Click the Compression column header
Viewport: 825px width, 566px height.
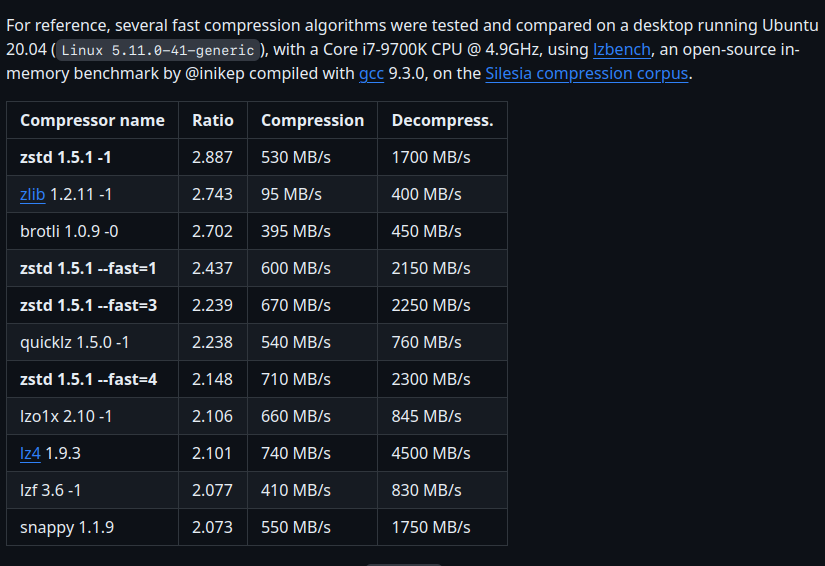coord(312,120)
